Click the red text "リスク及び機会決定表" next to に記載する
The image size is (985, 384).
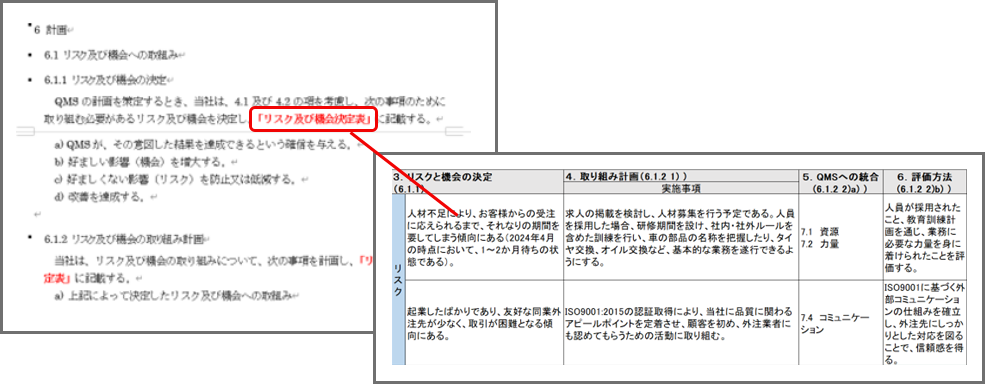click(x=313, y=119)
